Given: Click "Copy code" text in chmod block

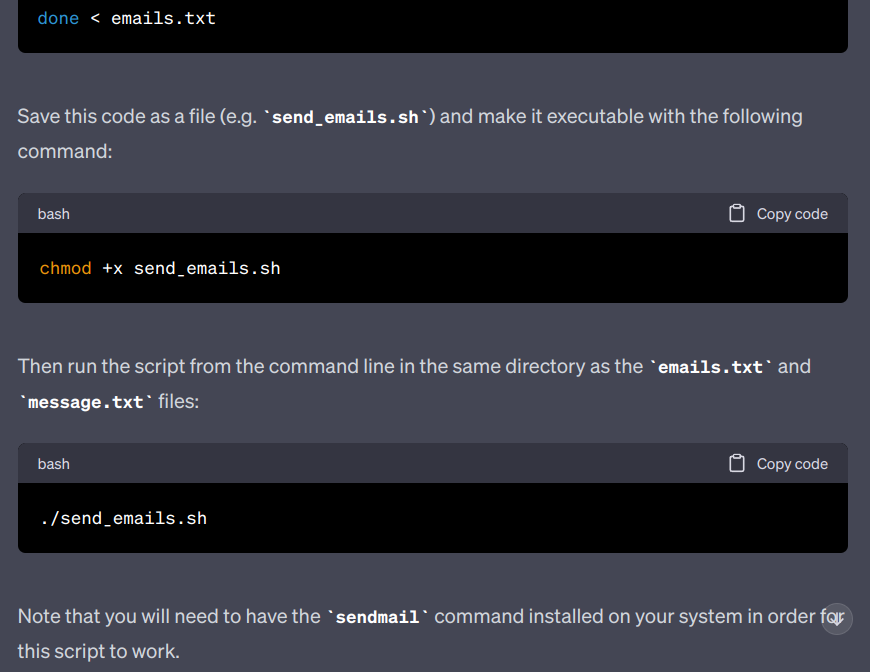Looking at the screenshot, I should (792, 214).
